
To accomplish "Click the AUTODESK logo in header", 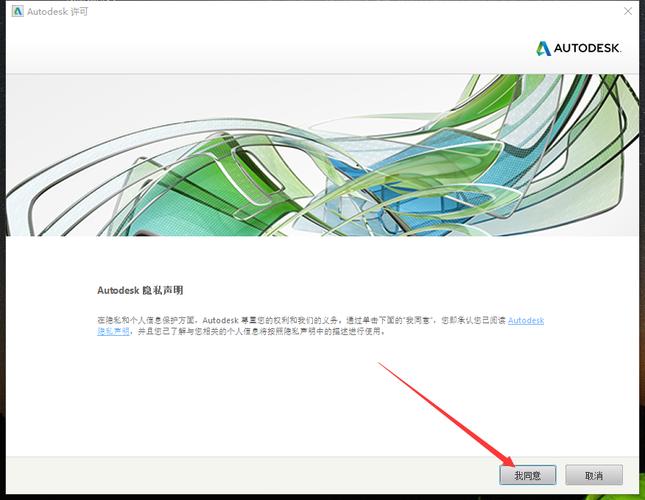I will tap(578, 48).
